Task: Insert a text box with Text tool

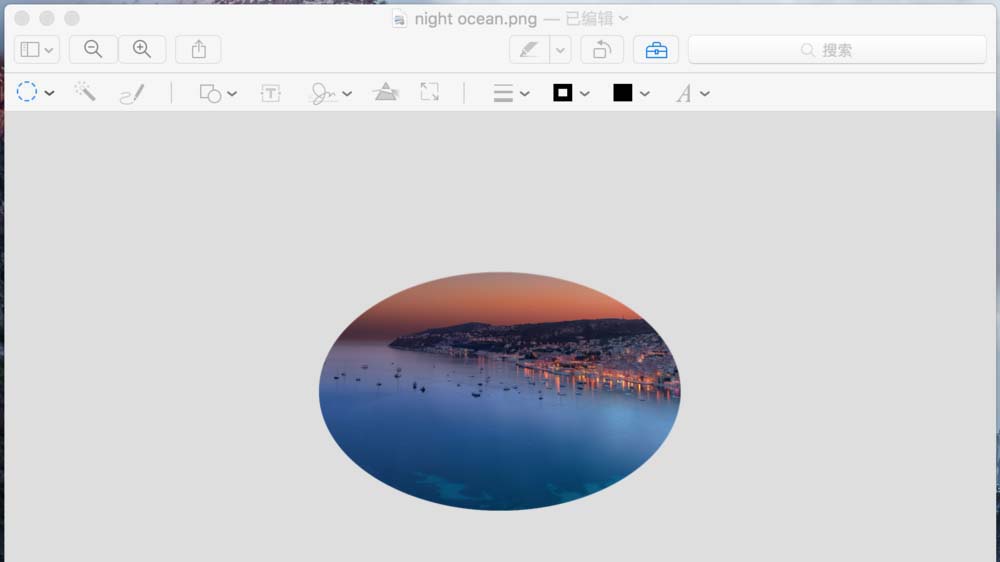Action: coord(270,93)
